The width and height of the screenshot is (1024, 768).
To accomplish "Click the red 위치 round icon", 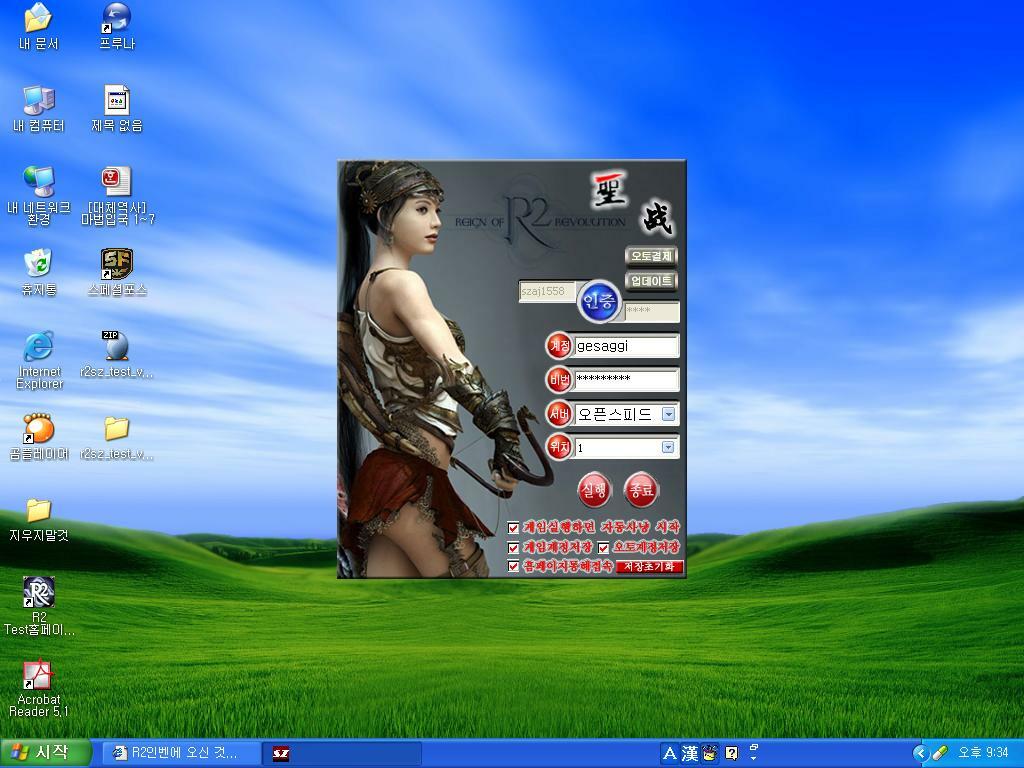I will 559,447.
